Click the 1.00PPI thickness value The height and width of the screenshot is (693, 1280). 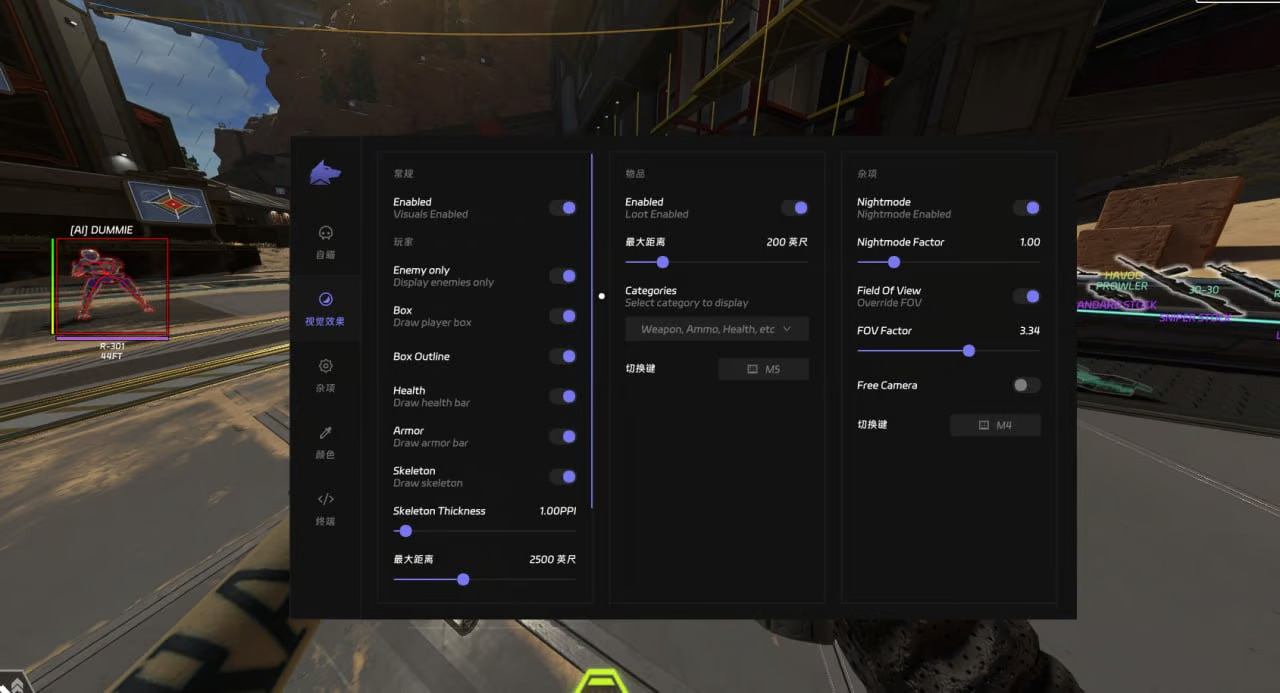tap(558, 511)
